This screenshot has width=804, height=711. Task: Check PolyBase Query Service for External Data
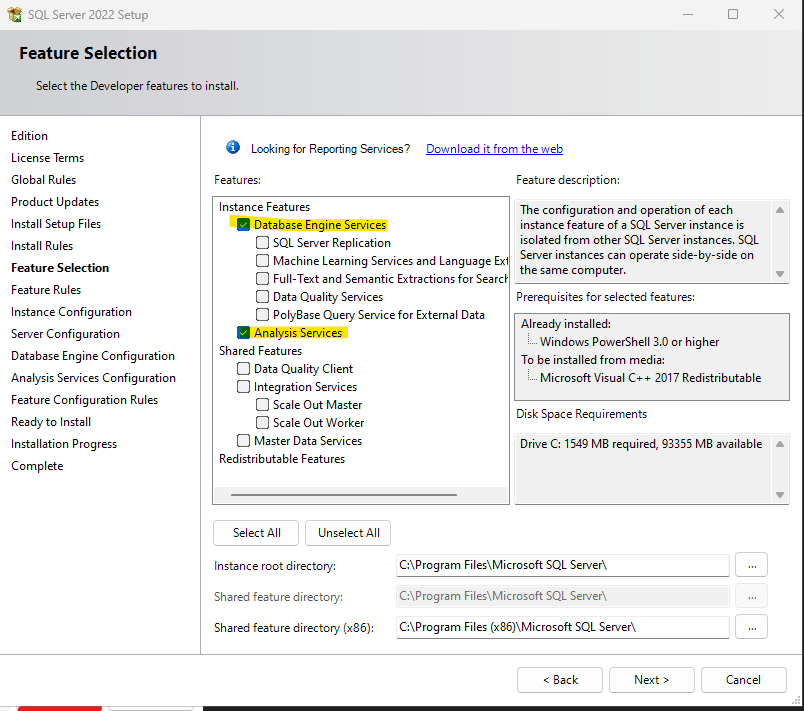(262, 314)
